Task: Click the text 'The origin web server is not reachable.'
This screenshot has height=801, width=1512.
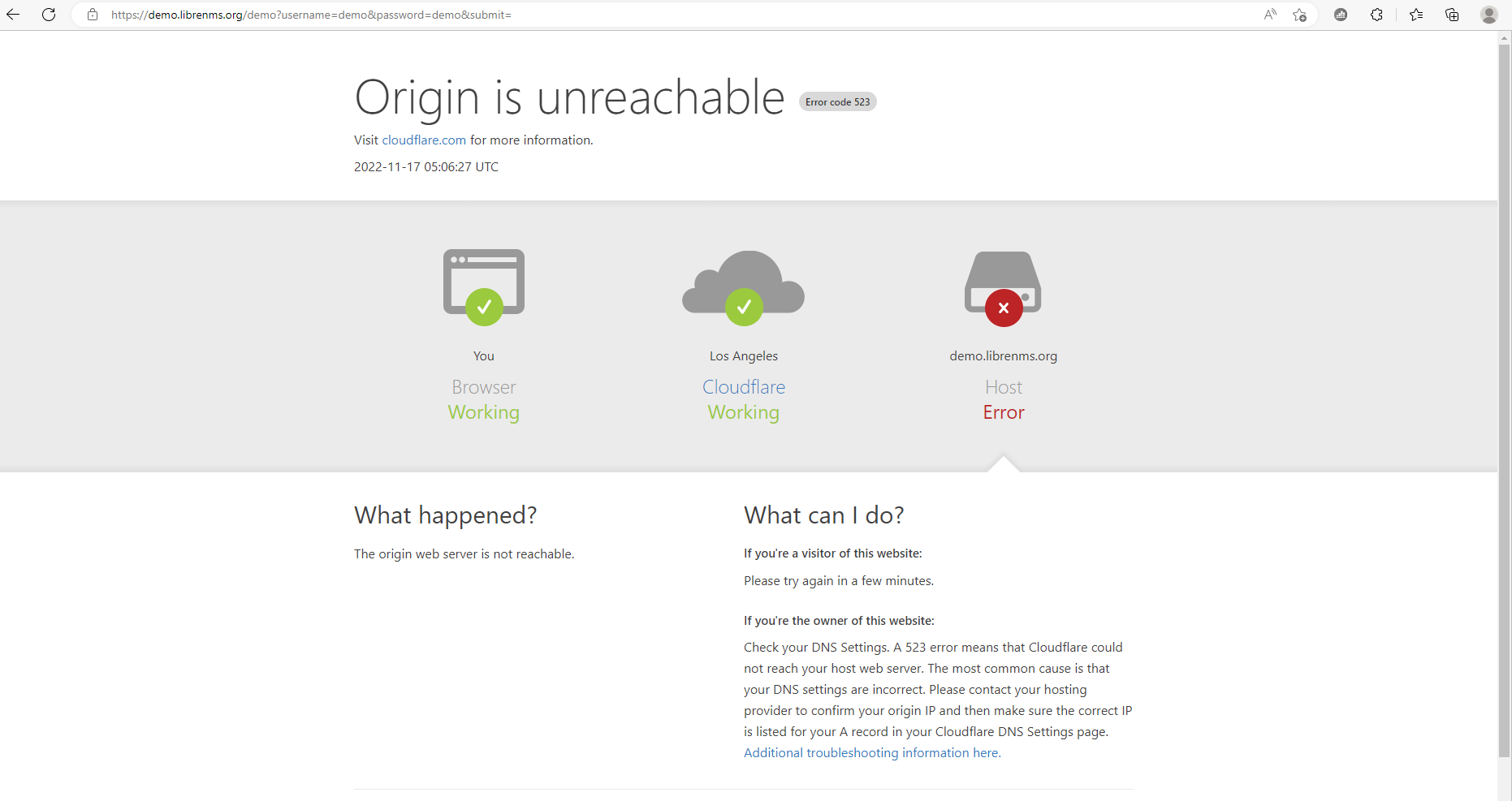Action: point(464,553)
